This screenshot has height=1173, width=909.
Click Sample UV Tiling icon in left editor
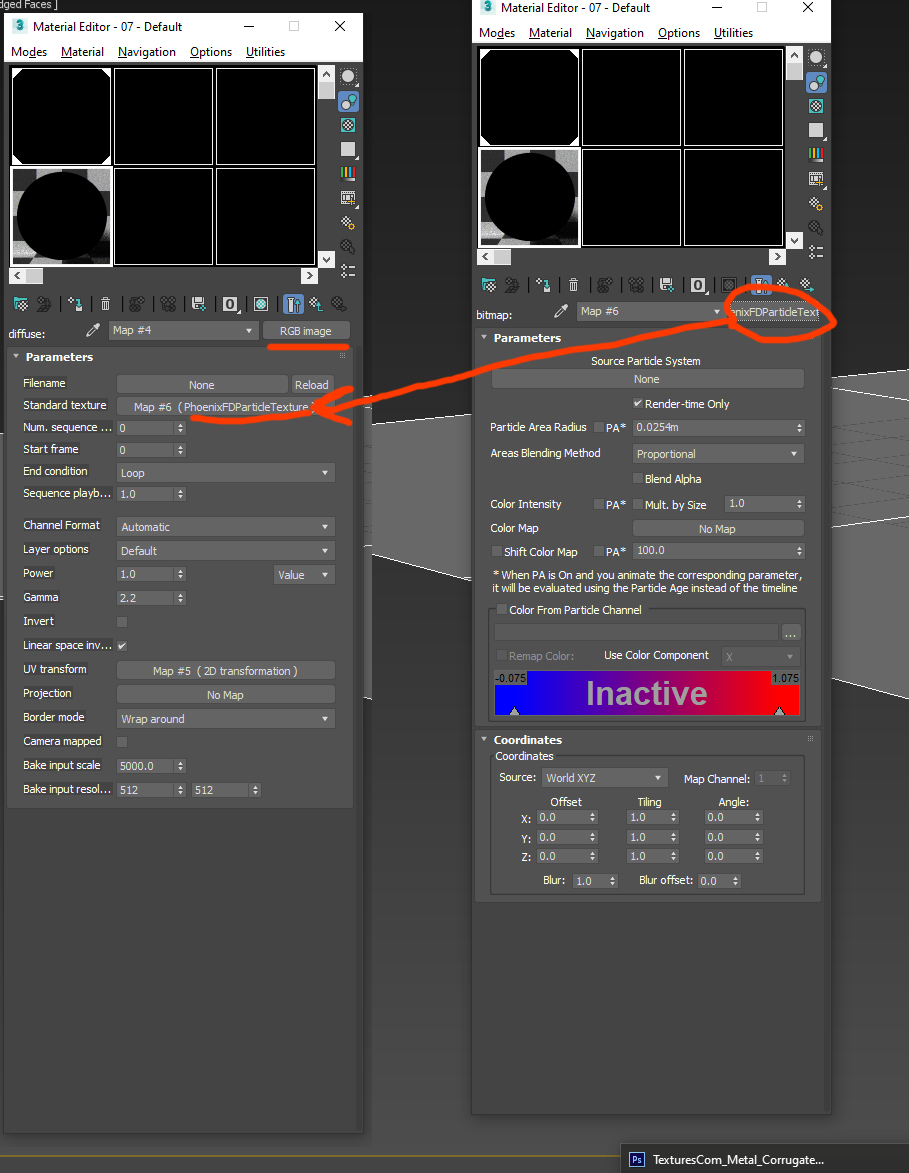(x=348, y=149)
